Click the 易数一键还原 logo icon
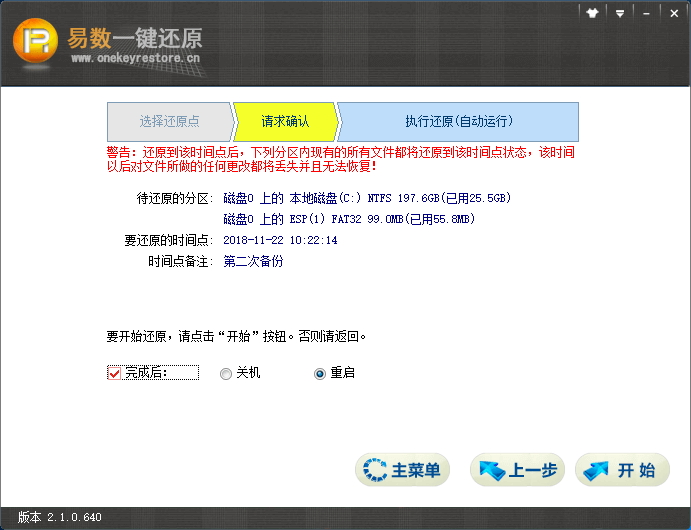 tap(35, 44)
